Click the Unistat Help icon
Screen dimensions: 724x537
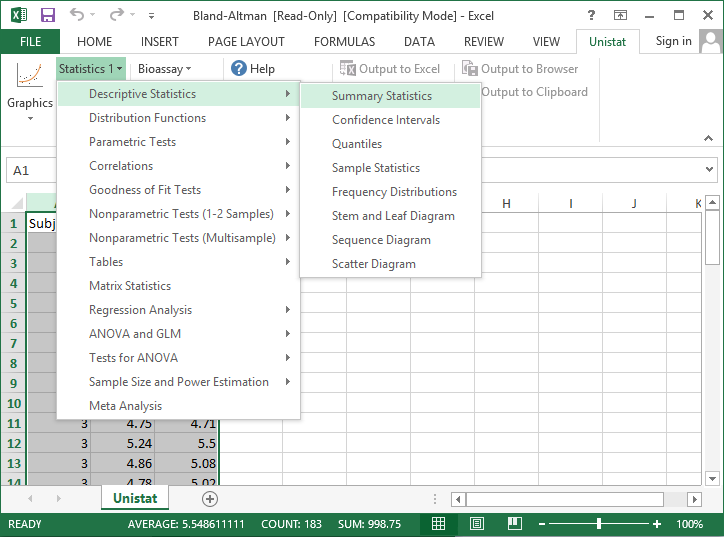tap(239, 68)
